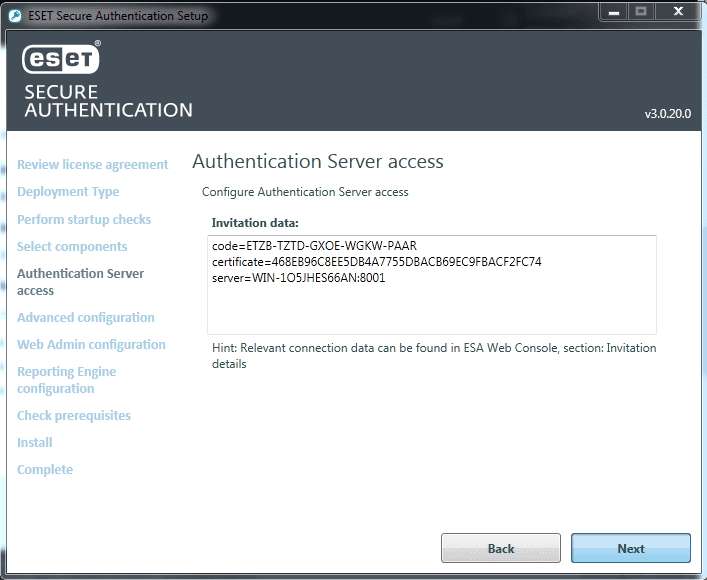This screenshot has height=580, width=707.
Task: Go to the Web Admin configuration step
Action: click(x=91, y=344)
